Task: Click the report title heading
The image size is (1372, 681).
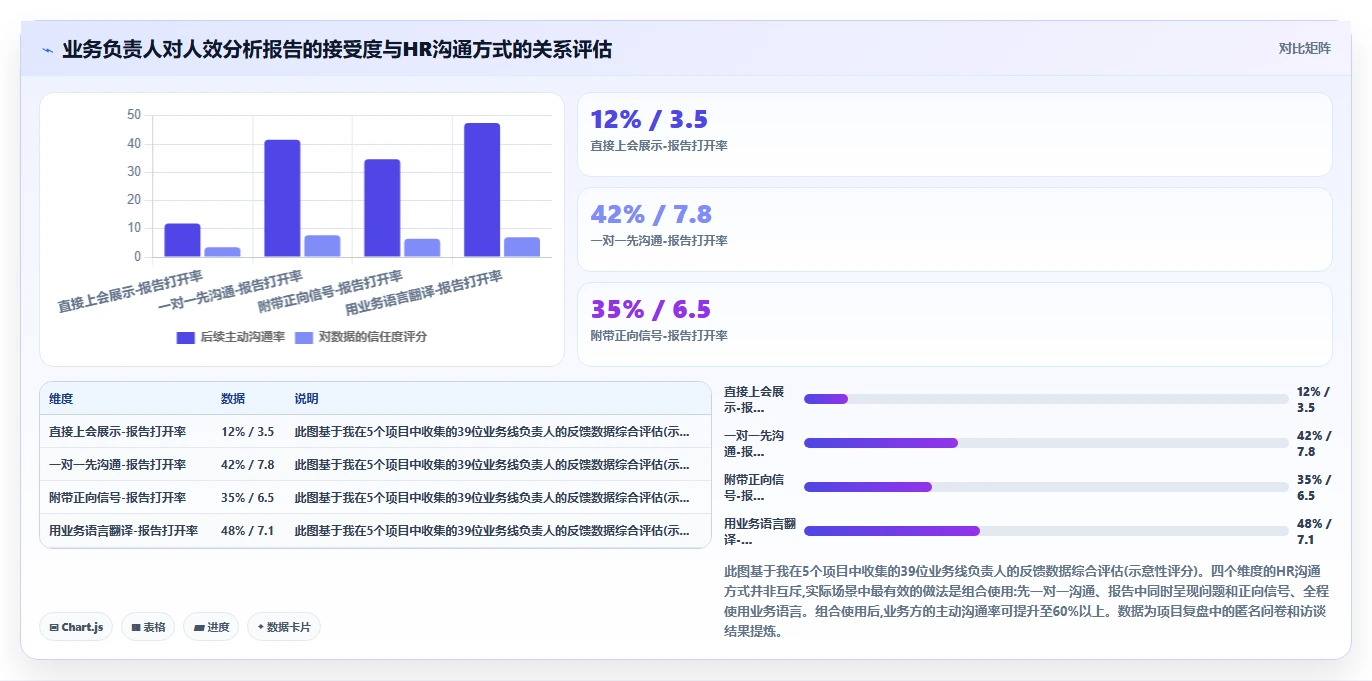Action: point(337,49)
